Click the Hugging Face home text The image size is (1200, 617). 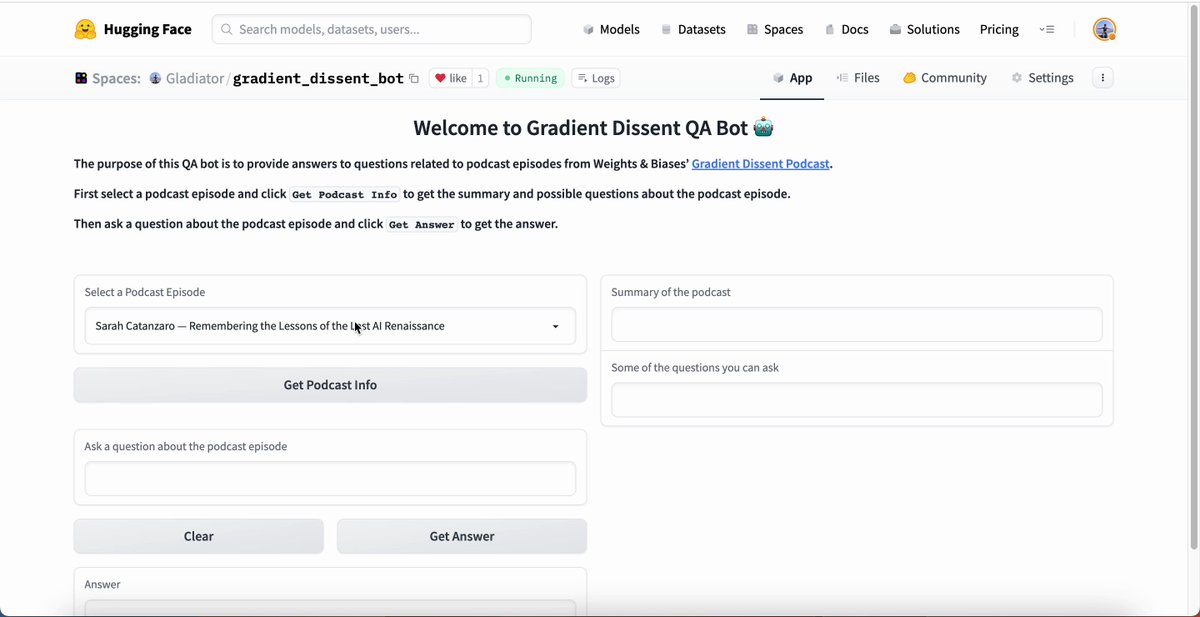(147, 30)
